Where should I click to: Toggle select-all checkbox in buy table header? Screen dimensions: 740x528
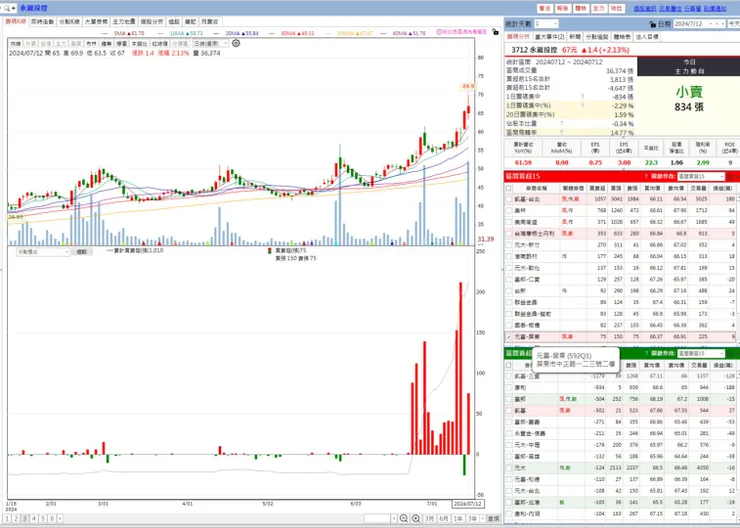point(509,188)
